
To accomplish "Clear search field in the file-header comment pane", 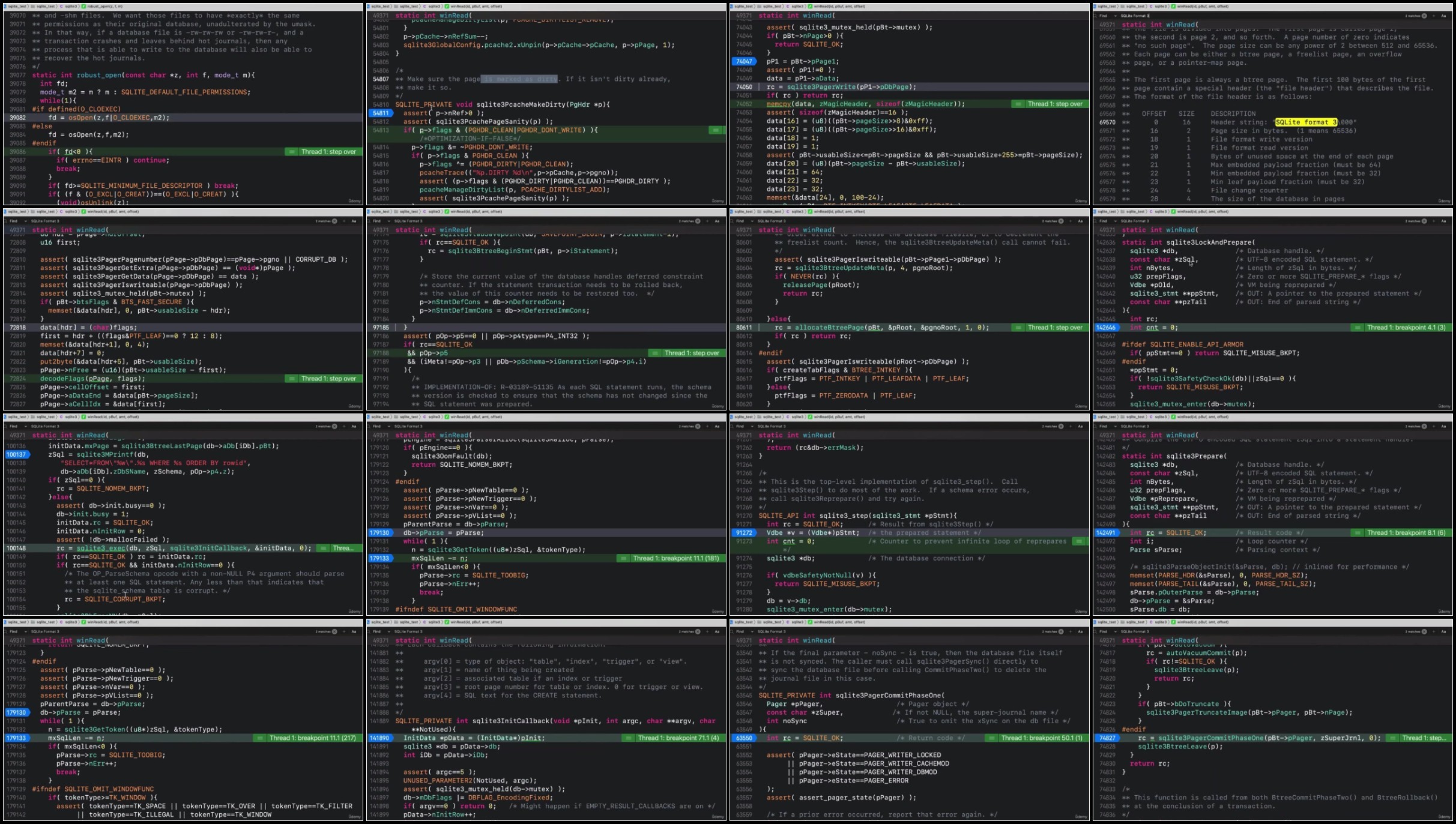I will (x=1424, y=16).
